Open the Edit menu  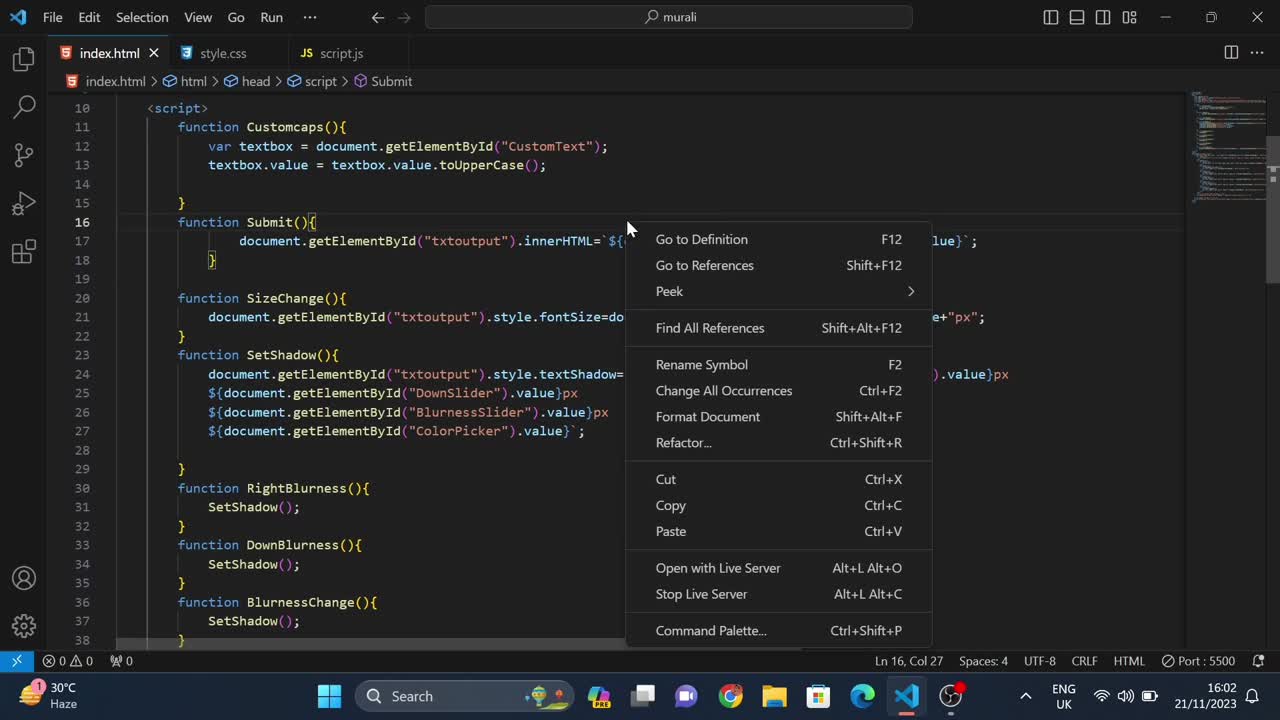pos(89,17)
